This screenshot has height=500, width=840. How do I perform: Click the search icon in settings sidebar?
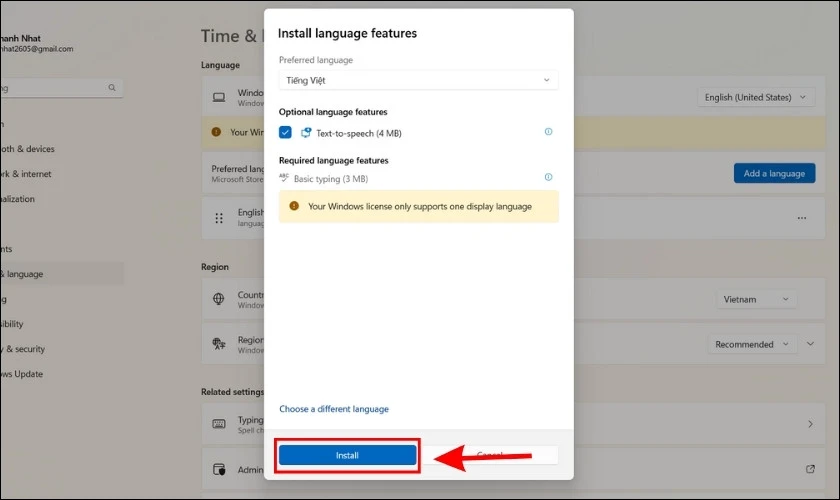click(x=111, y=87)
